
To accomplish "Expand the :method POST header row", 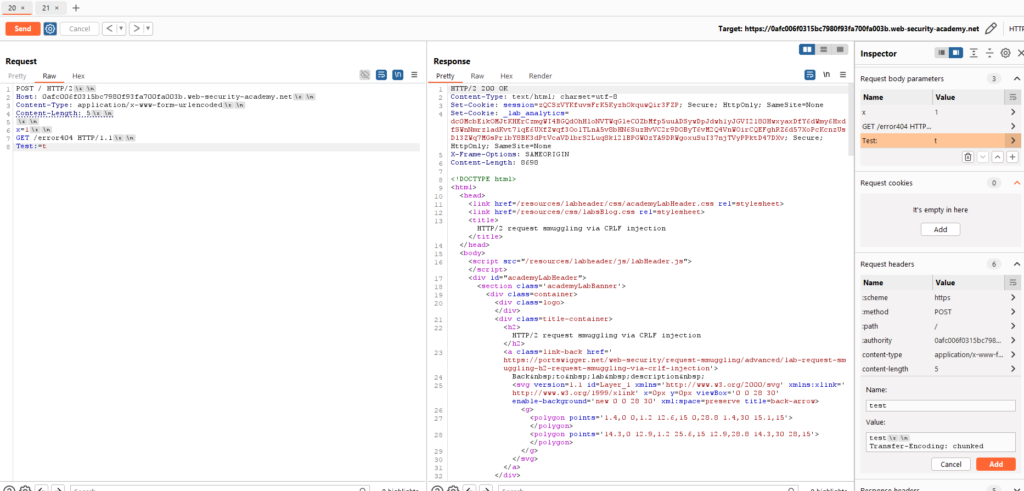I will click(1013, 312).
